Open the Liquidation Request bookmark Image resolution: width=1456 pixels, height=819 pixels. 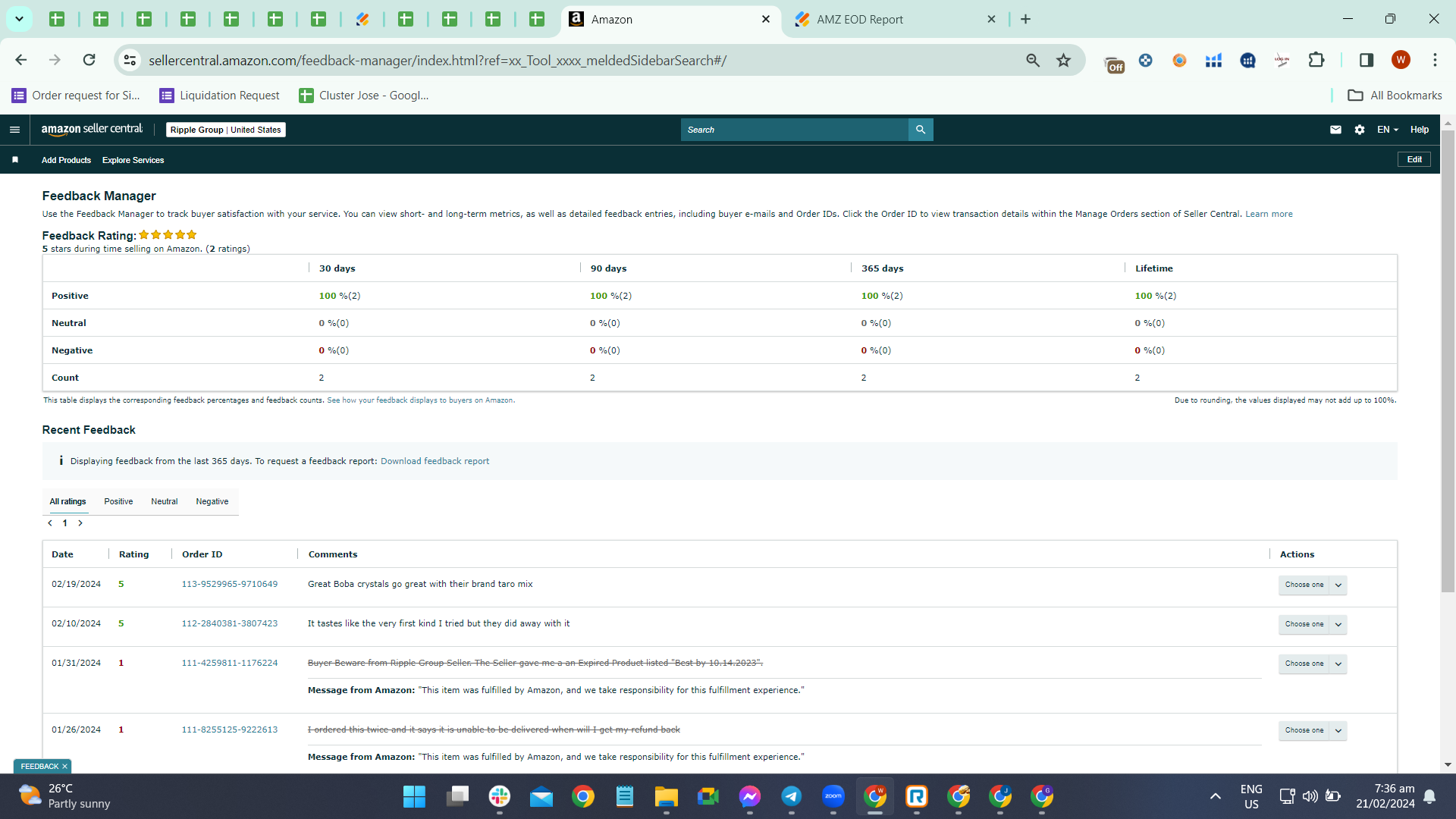click(x=219, y=96)
